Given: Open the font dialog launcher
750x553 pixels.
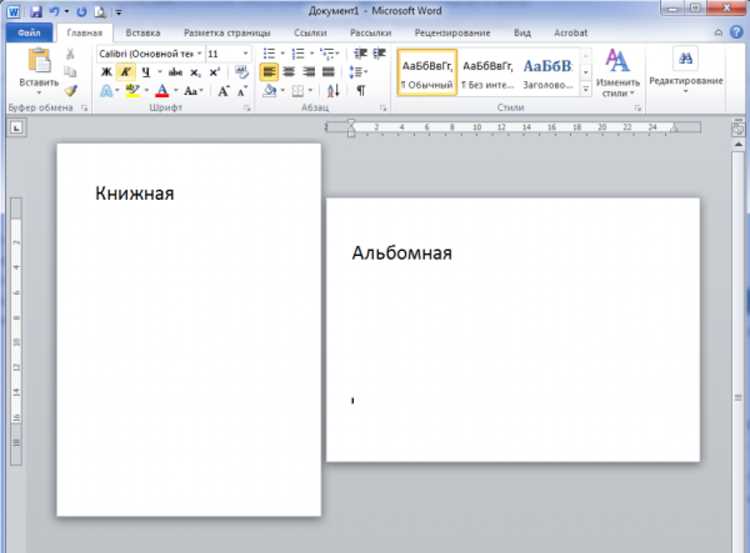Looking at the screenshot, I should tap(247, 109).
